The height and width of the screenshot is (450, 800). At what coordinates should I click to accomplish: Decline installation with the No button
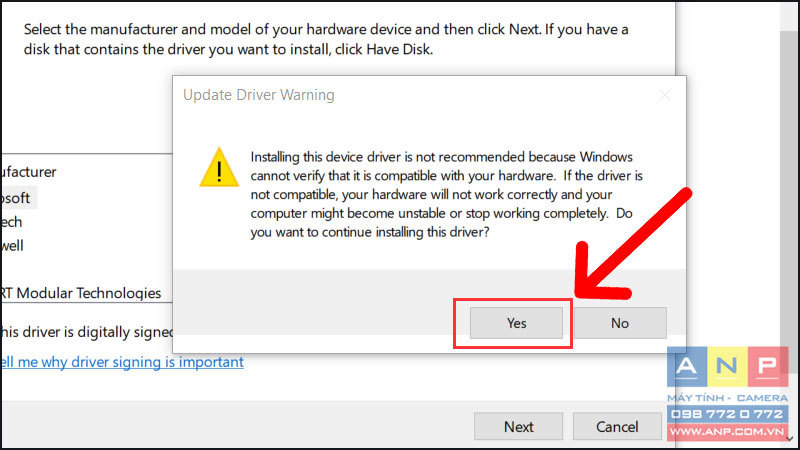point(620,323)
